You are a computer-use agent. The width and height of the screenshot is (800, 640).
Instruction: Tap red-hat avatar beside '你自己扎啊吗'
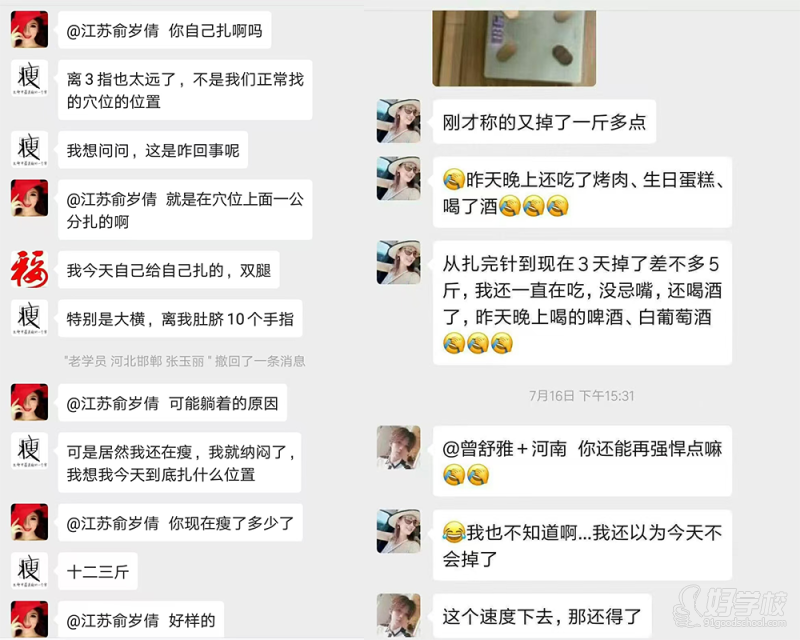point(30,30)
